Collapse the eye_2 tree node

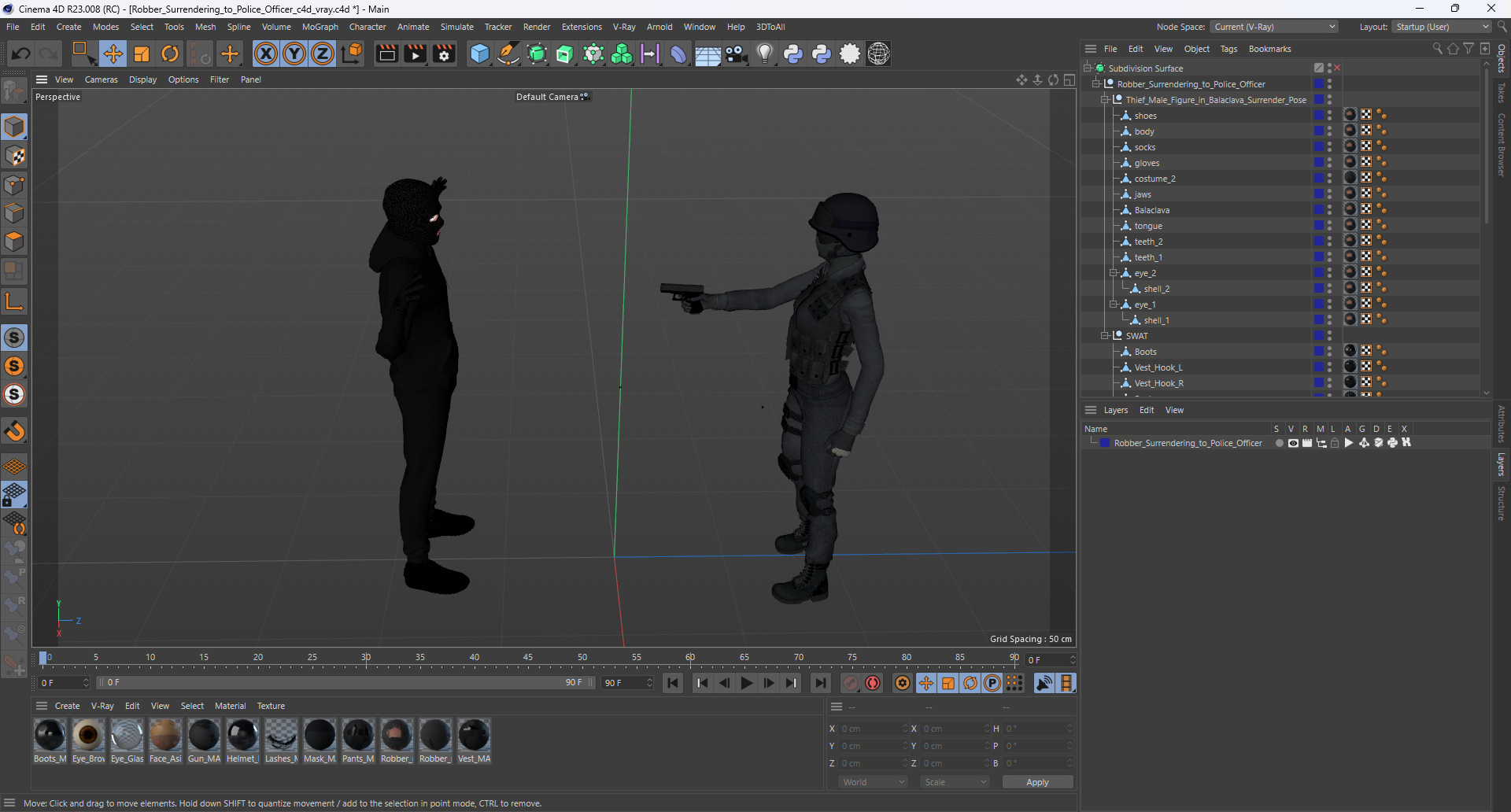point(1114,273)
